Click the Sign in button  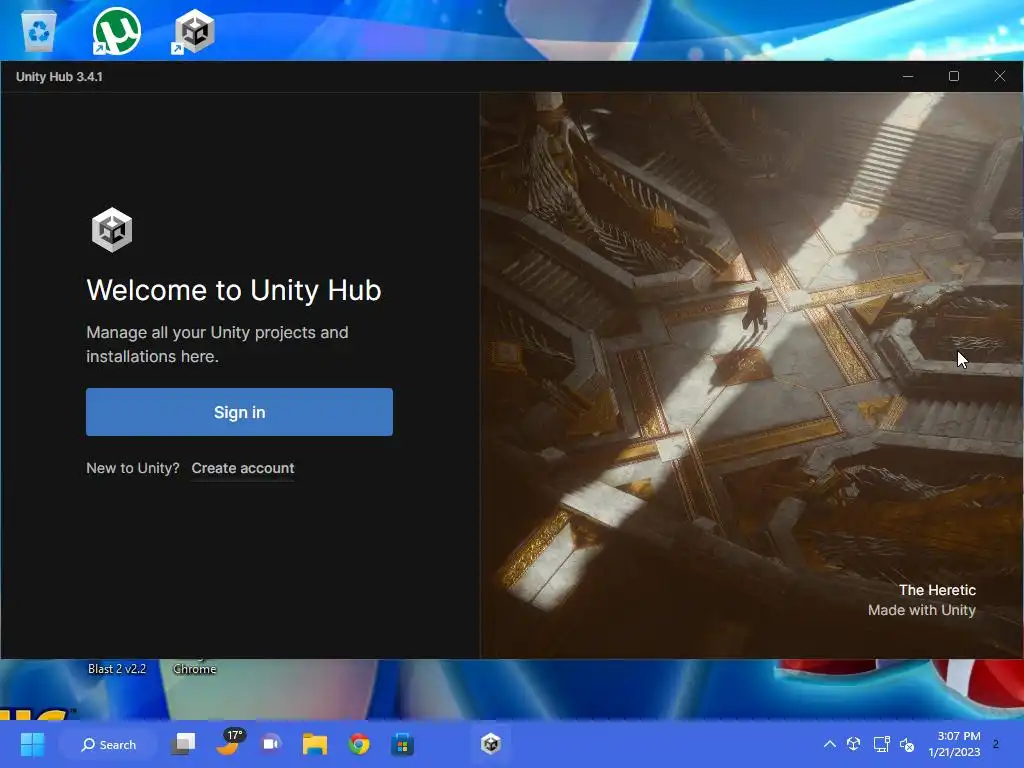pyautogui.click(x=239, y=412)
